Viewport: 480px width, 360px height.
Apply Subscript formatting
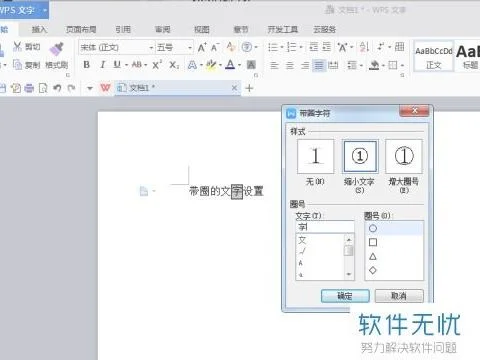click(174, 65)
